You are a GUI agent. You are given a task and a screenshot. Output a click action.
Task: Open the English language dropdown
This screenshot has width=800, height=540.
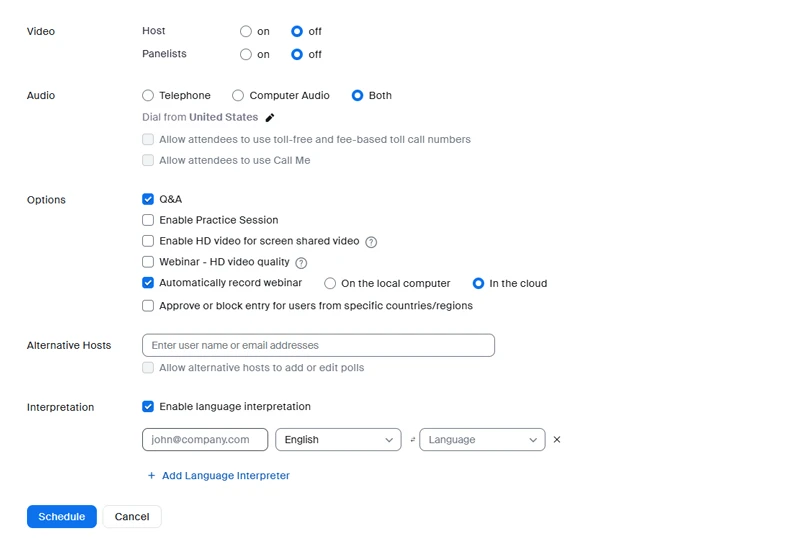point(338,440)
